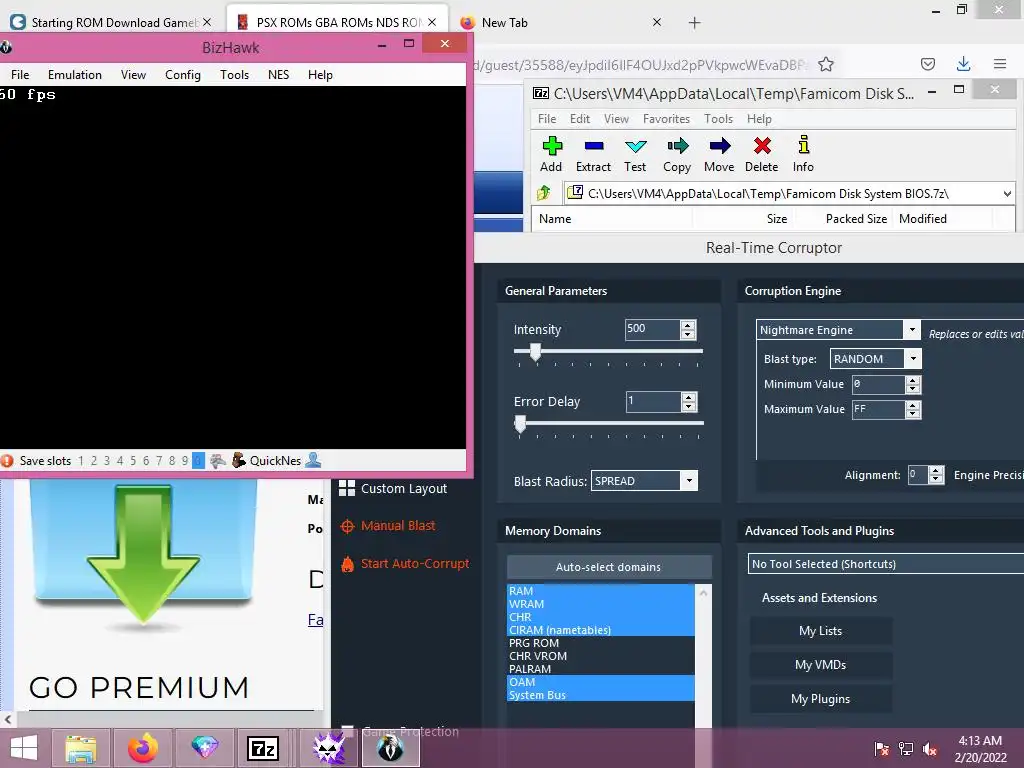Select save slot 7 in BizHawk

coord(159,461)
